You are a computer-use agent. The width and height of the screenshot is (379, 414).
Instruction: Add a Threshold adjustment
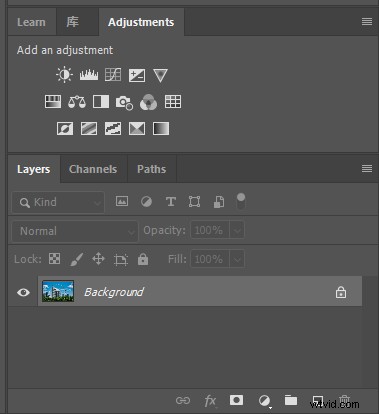point(113,128)
